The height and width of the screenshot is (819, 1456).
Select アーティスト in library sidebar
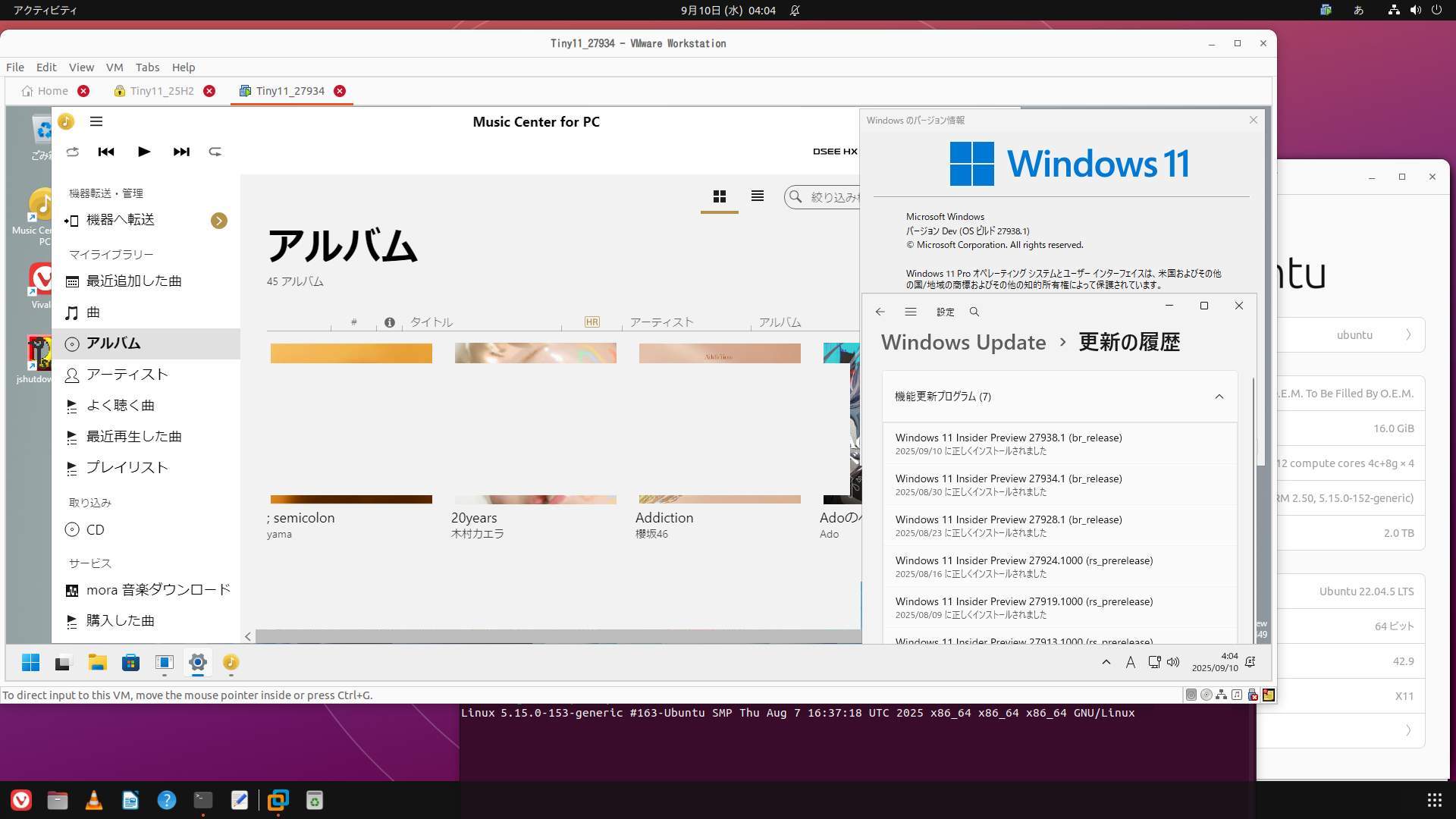(x=127, y=375)
